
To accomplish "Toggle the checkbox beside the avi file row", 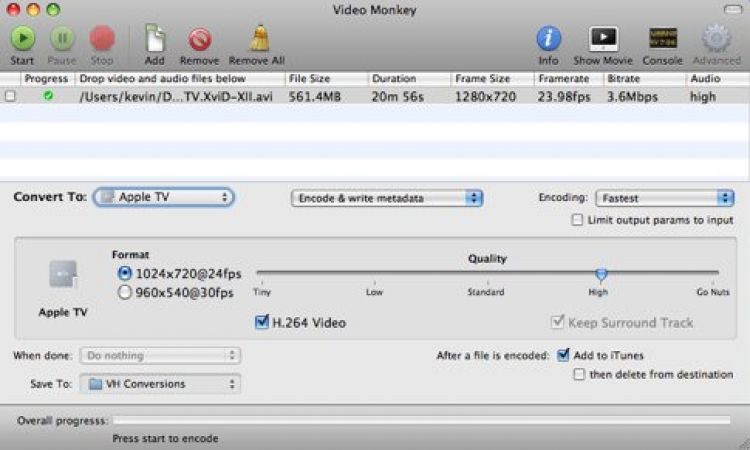I will click(10, 96).
